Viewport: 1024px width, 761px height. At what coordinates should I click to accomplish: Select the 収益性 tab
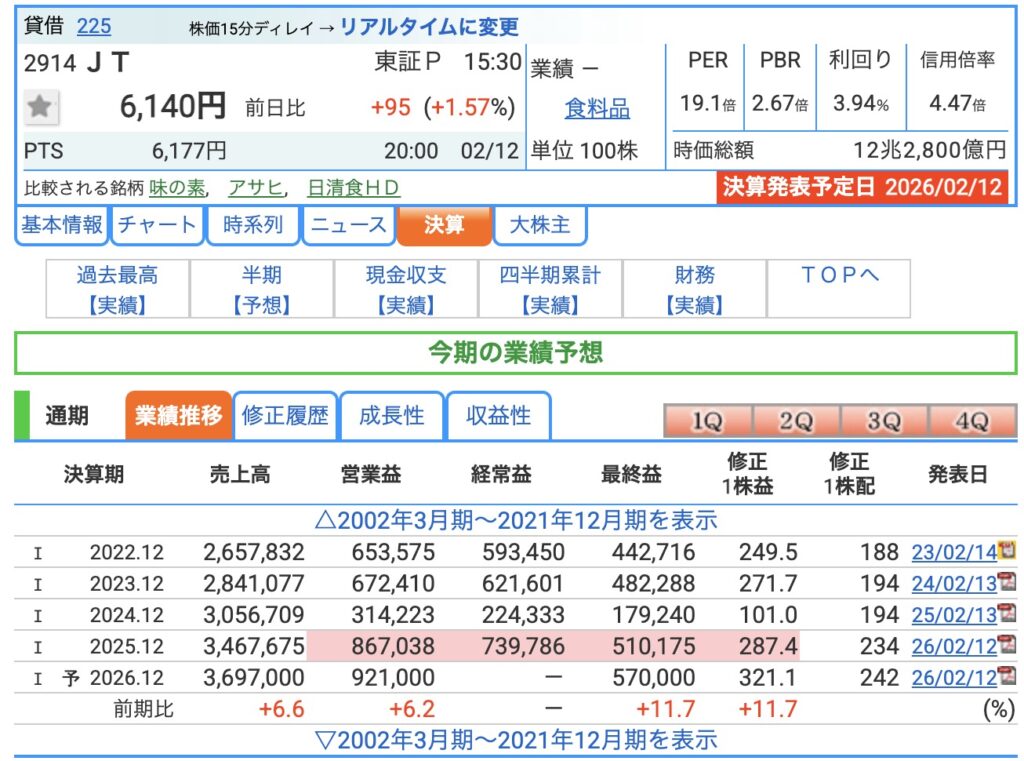coord(498,416)
